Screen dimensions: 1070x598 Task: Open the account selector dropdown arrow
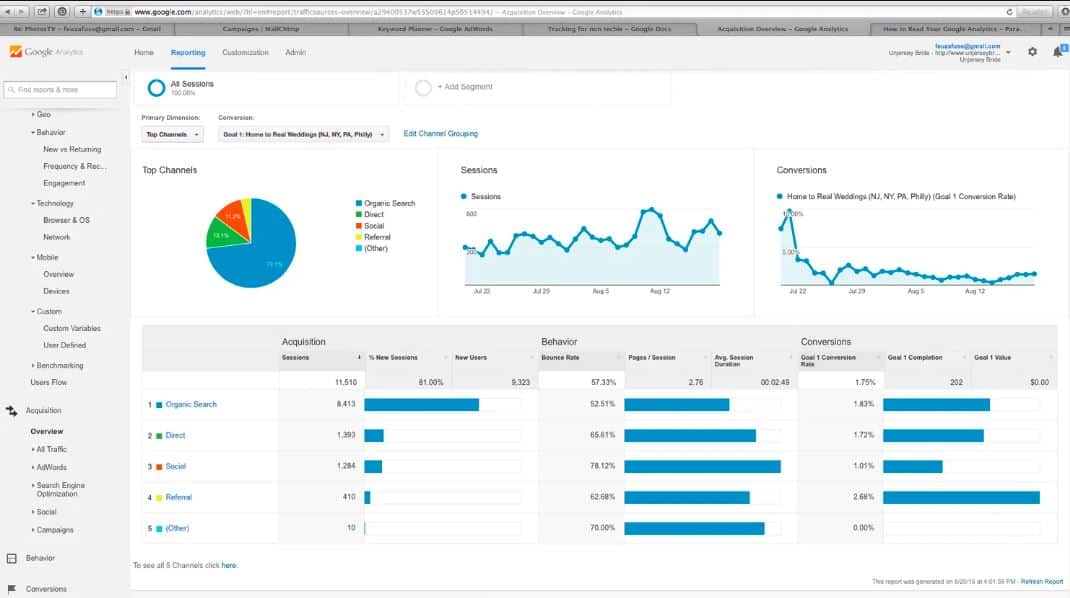[1009, 53]
